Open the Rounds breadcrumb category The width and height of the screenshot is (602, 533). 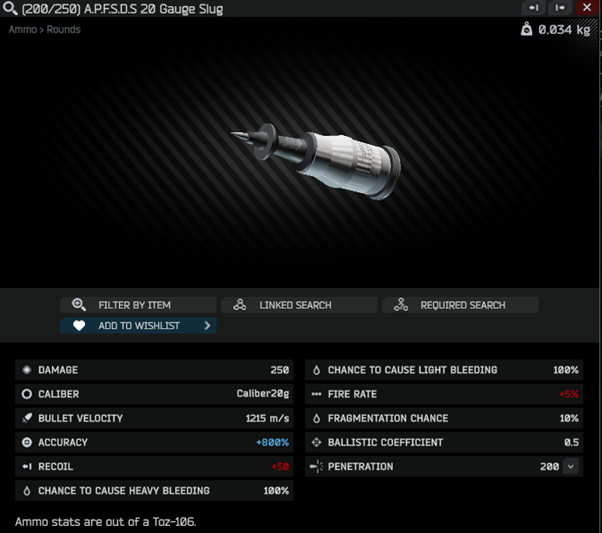tap(64, 30)
